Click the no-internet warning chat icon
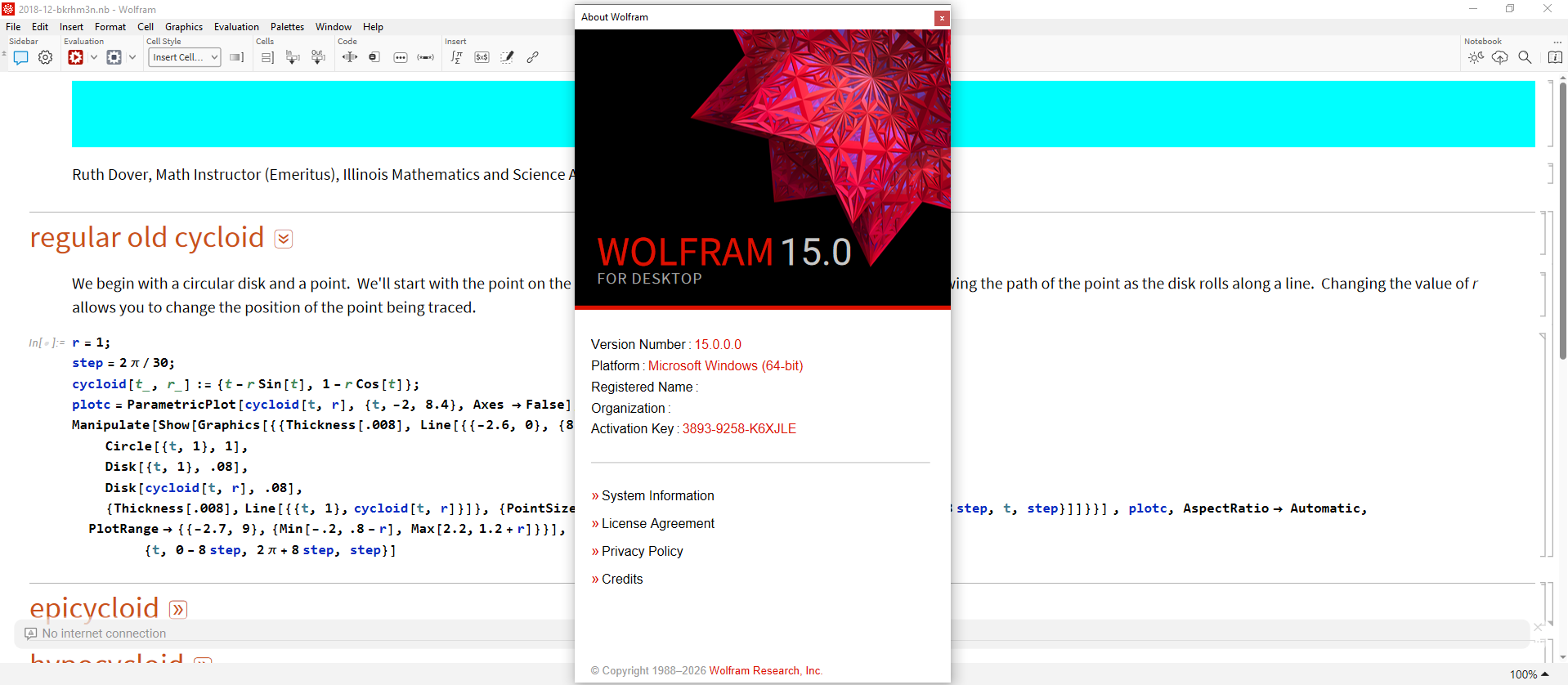1568x685 pixels. coord(31,634)
